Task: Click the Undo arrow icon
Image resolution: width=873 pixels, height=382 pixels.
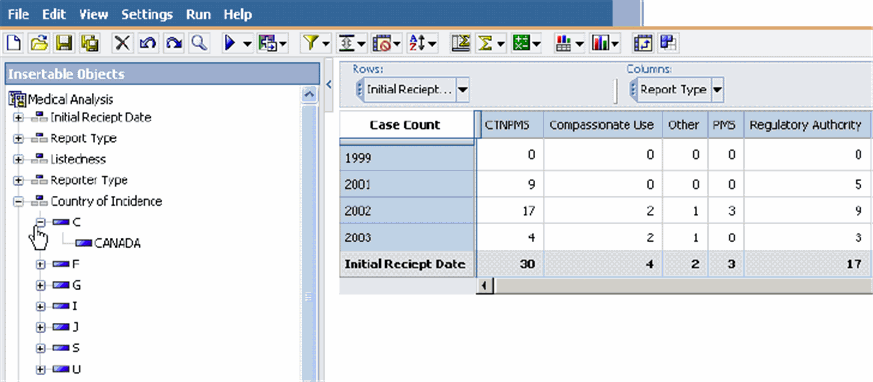Action: click(148, 43)
